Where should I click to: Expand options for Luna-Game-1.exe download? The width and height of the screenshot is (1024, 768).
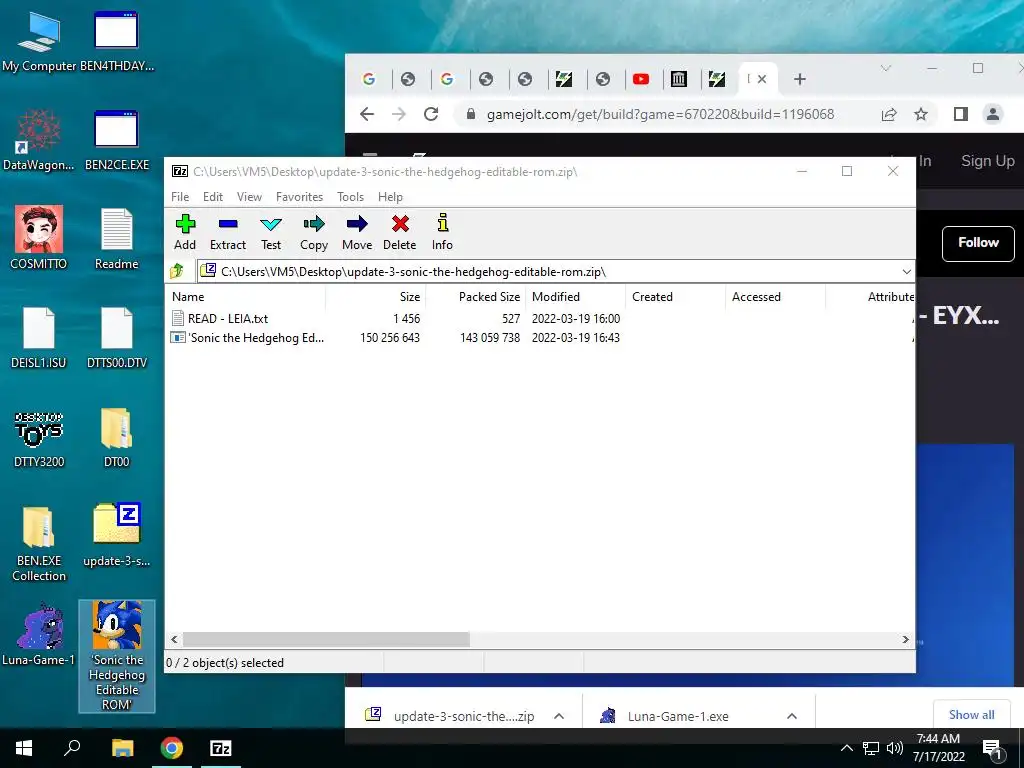click(x=792, y=716)
